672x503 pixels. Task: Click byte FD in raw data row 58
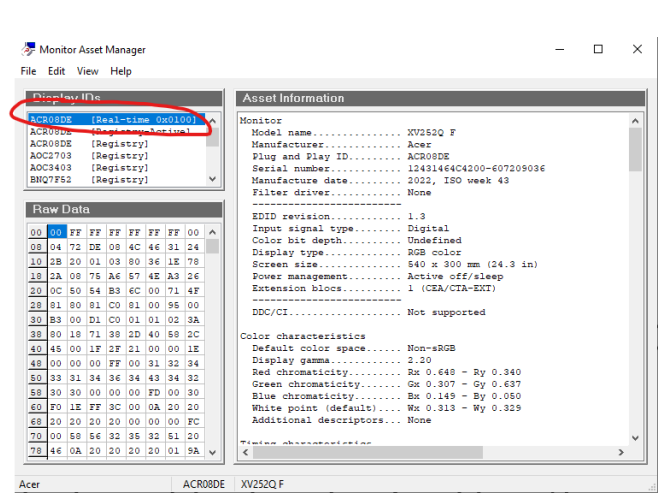[x=154, y=393]
